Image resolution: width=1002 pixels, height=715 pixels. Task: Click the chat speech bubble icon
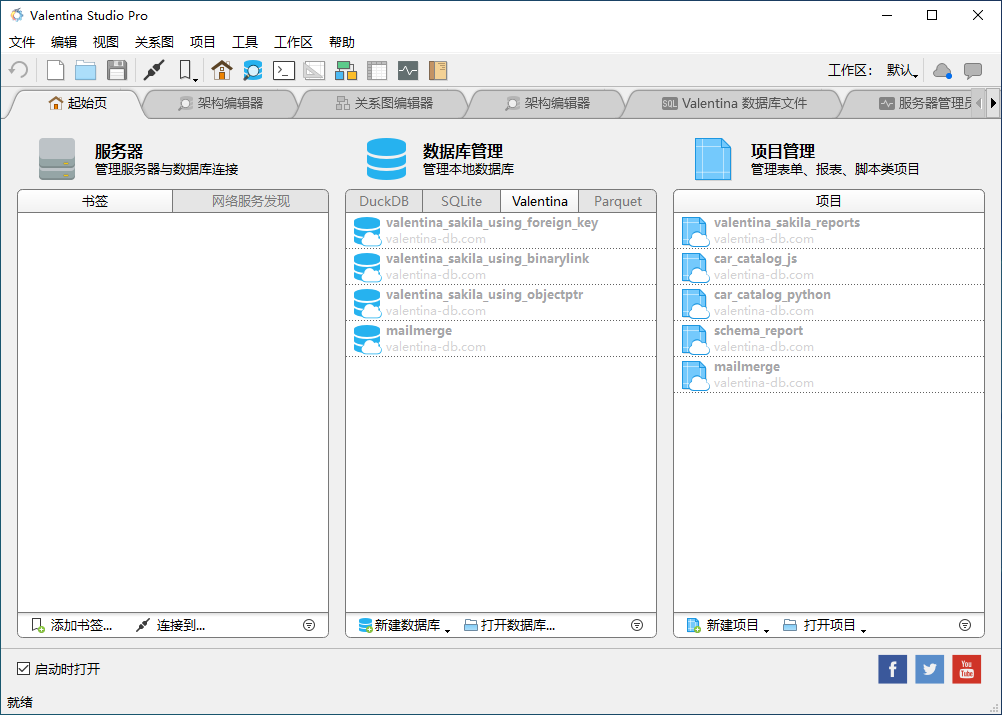pos(973,70)
